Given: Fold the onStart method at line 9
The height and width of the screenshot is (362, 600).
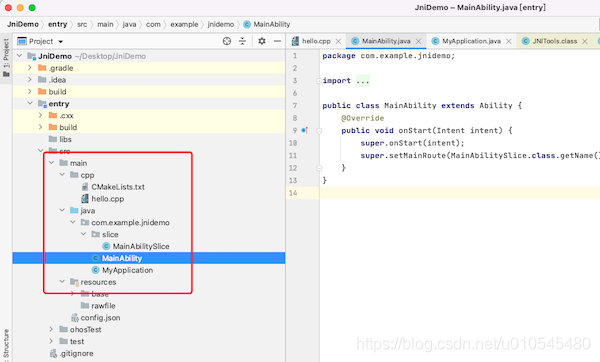Looking at the screenshot, I should (x=319, y=131).
